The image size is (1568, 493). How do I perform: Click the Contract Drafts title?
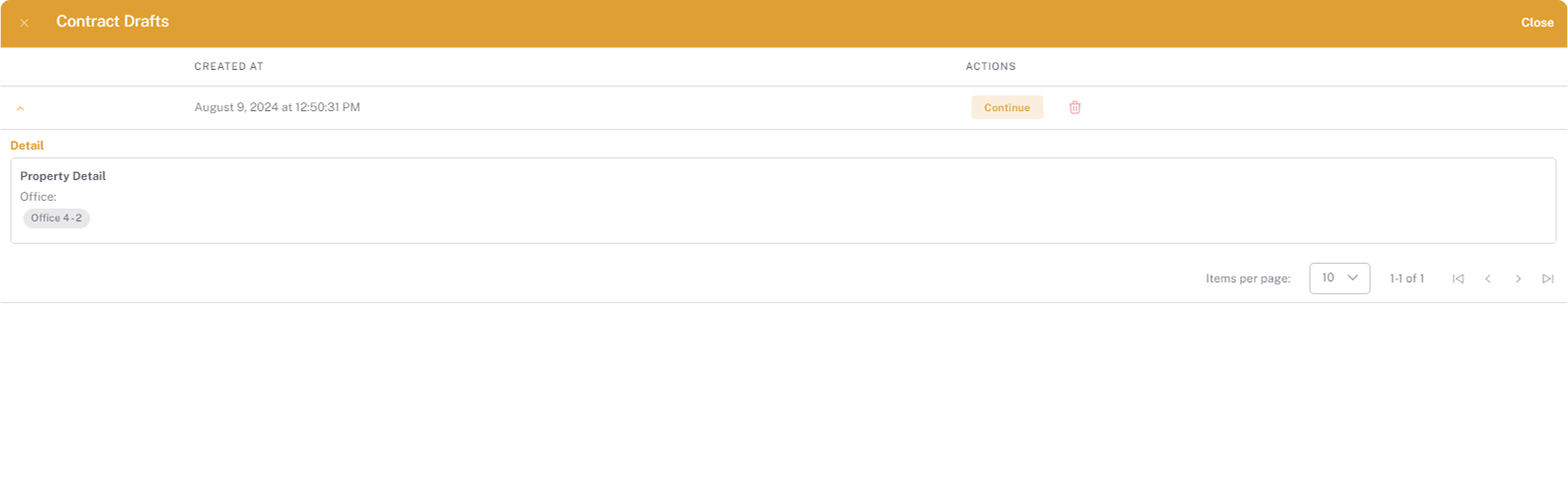112,22
